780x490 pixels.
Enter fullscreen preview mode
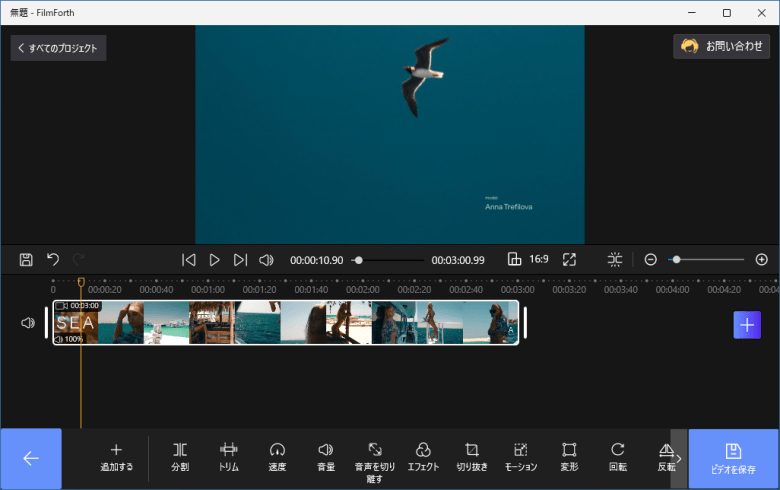click(569, 259)
